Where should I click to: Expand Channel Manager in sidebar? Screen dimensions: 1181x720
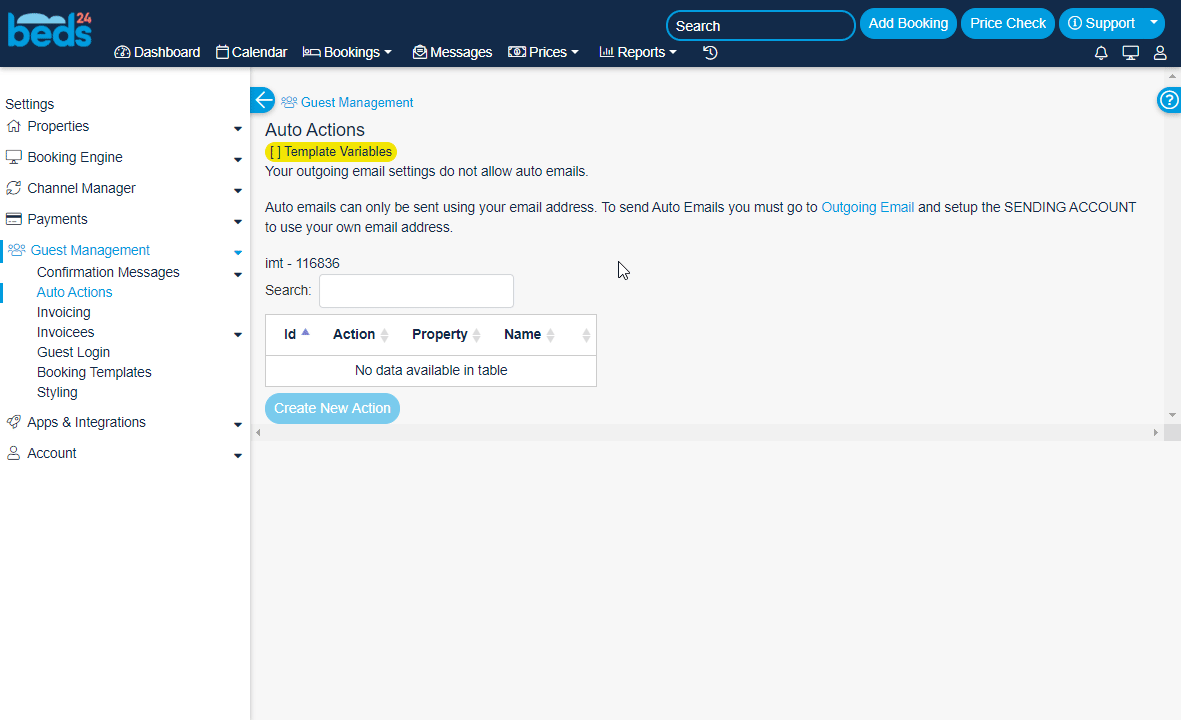click(x=238, y=191)
